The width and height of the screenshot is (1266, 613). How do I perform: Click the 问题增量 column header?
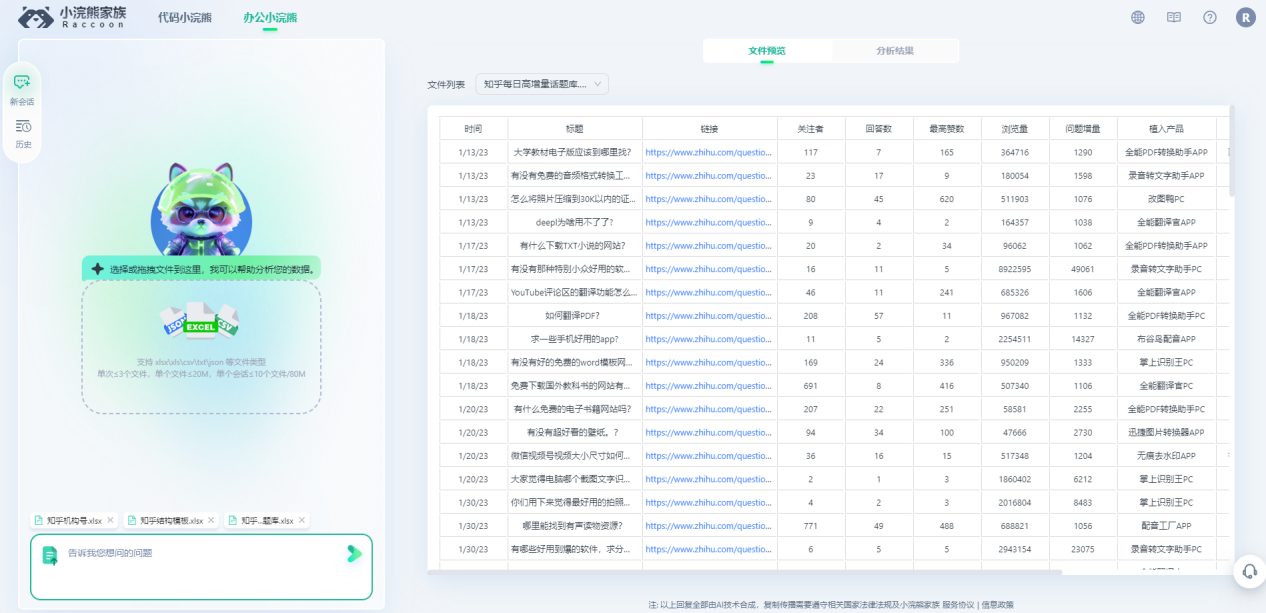pos(1083,129)
